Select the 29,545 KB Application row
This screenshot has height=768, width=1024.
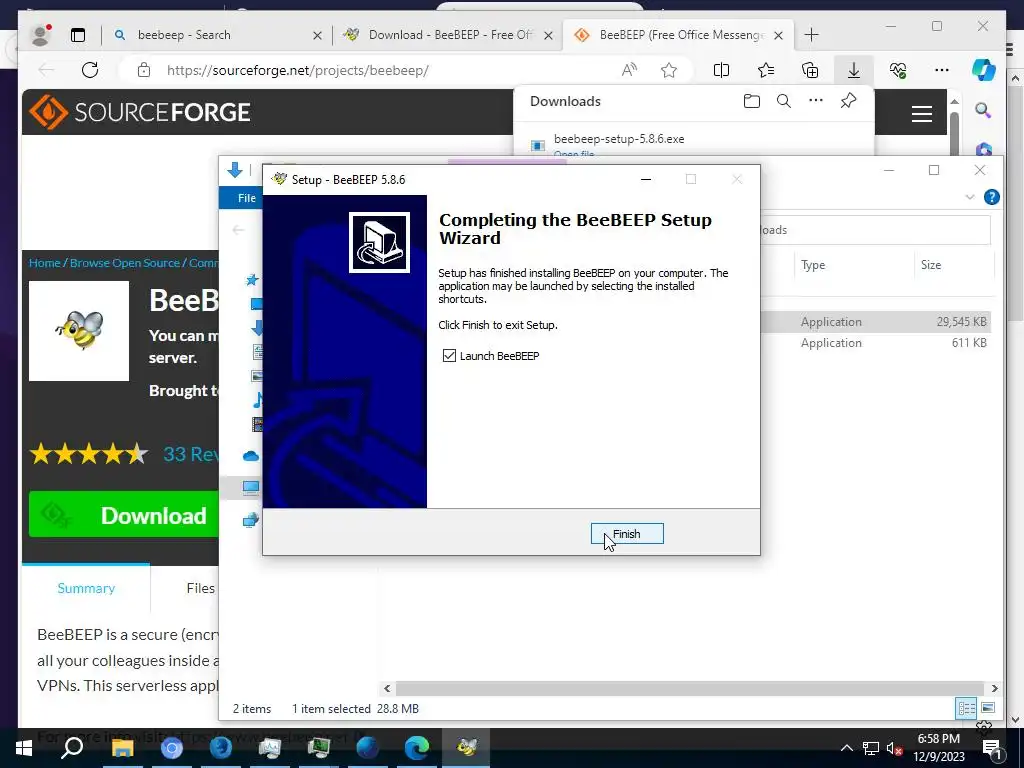coord(876,321)
